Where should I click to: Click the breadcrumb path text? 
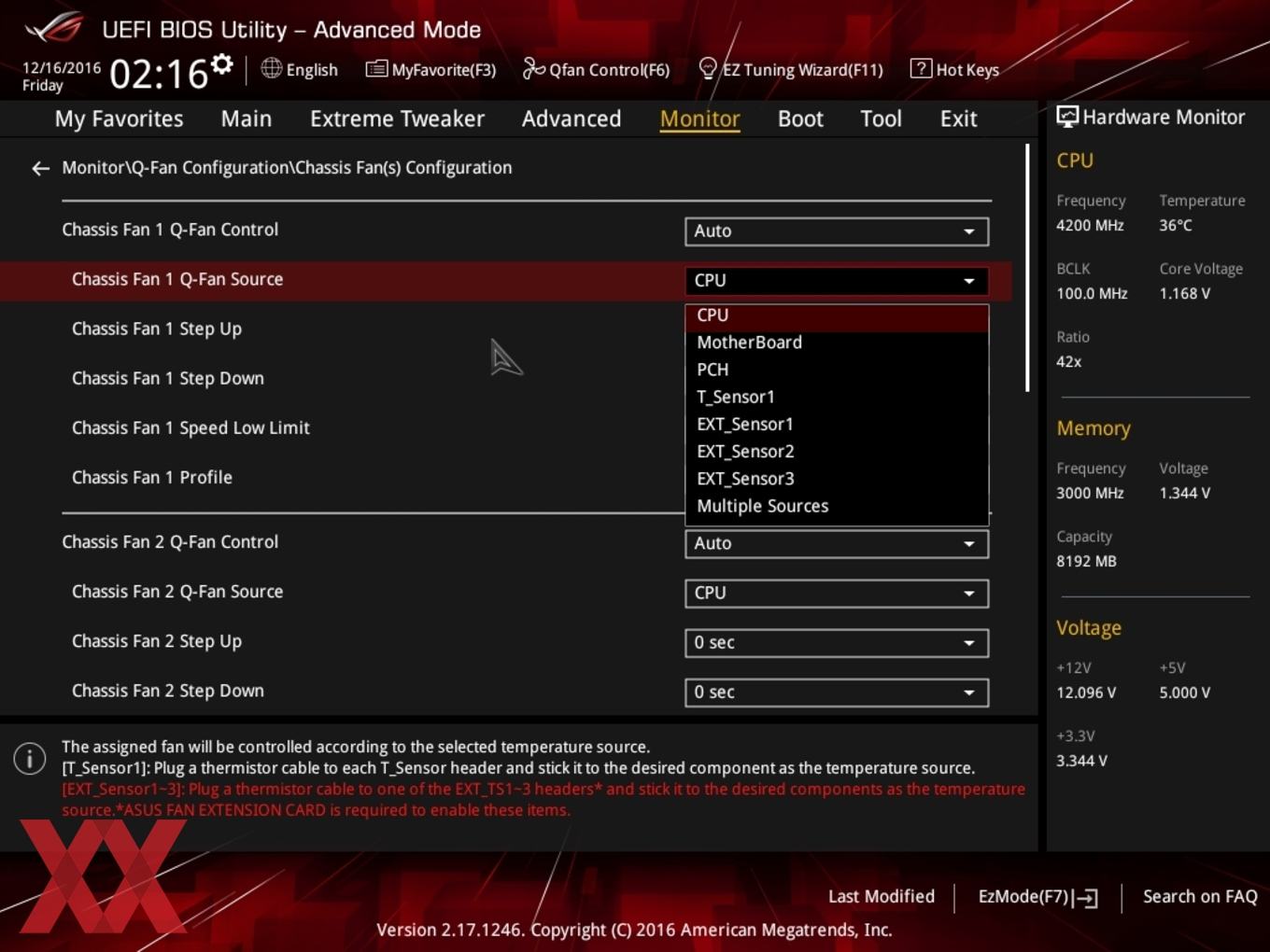coord(287,168)
